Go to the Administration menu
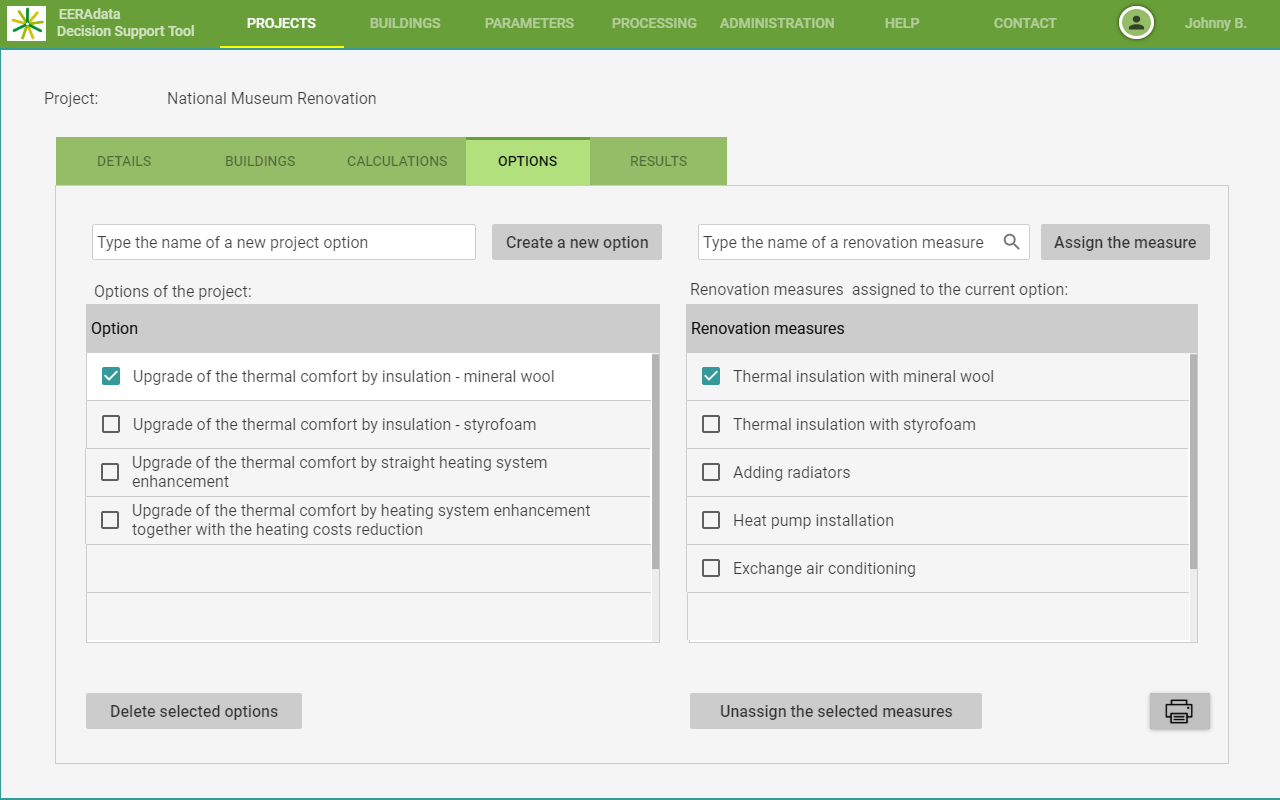This screenshot has width=1280, height=800. [777, 23]
